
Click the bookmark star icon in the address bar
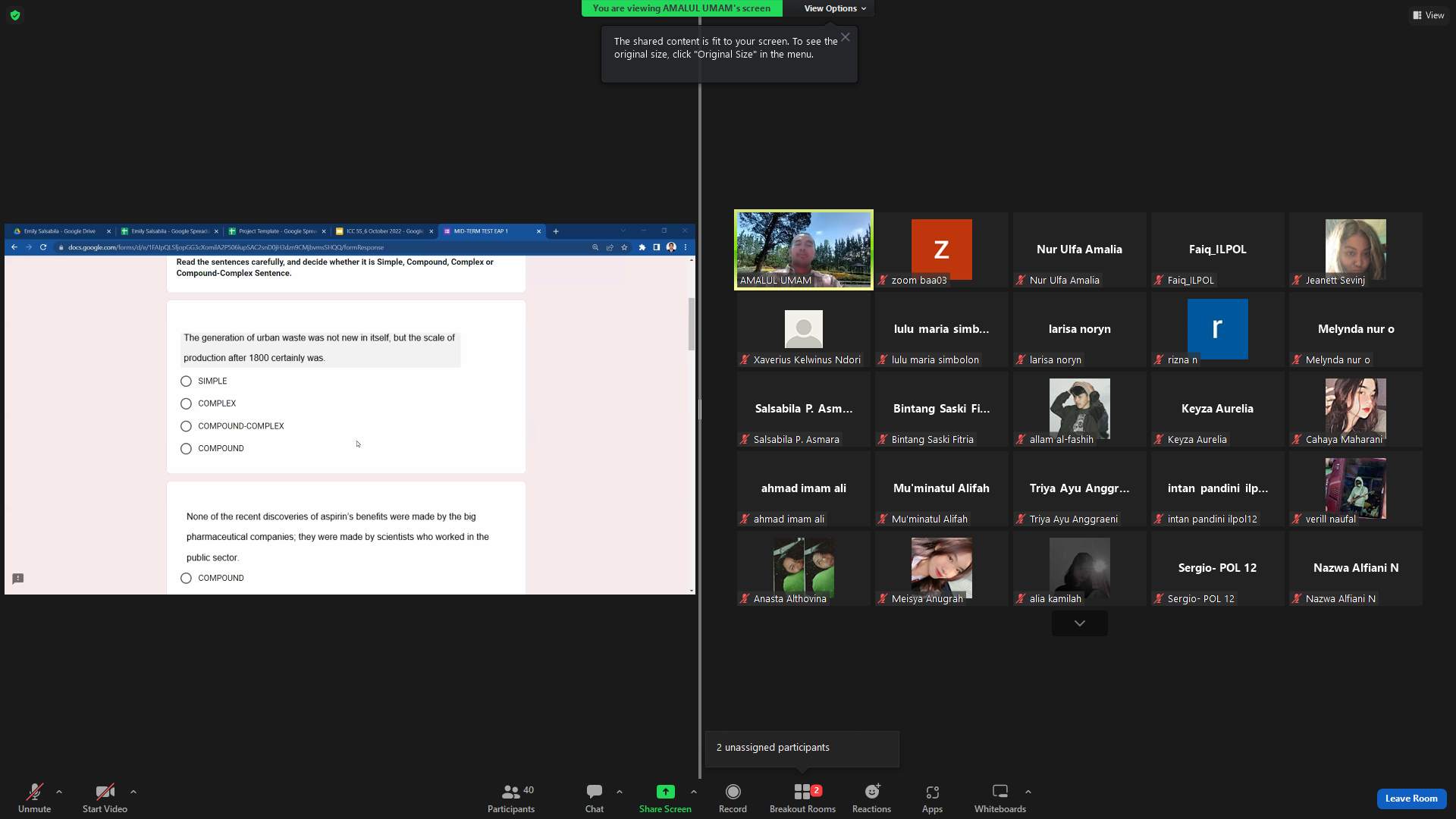(x=624, y=247)
